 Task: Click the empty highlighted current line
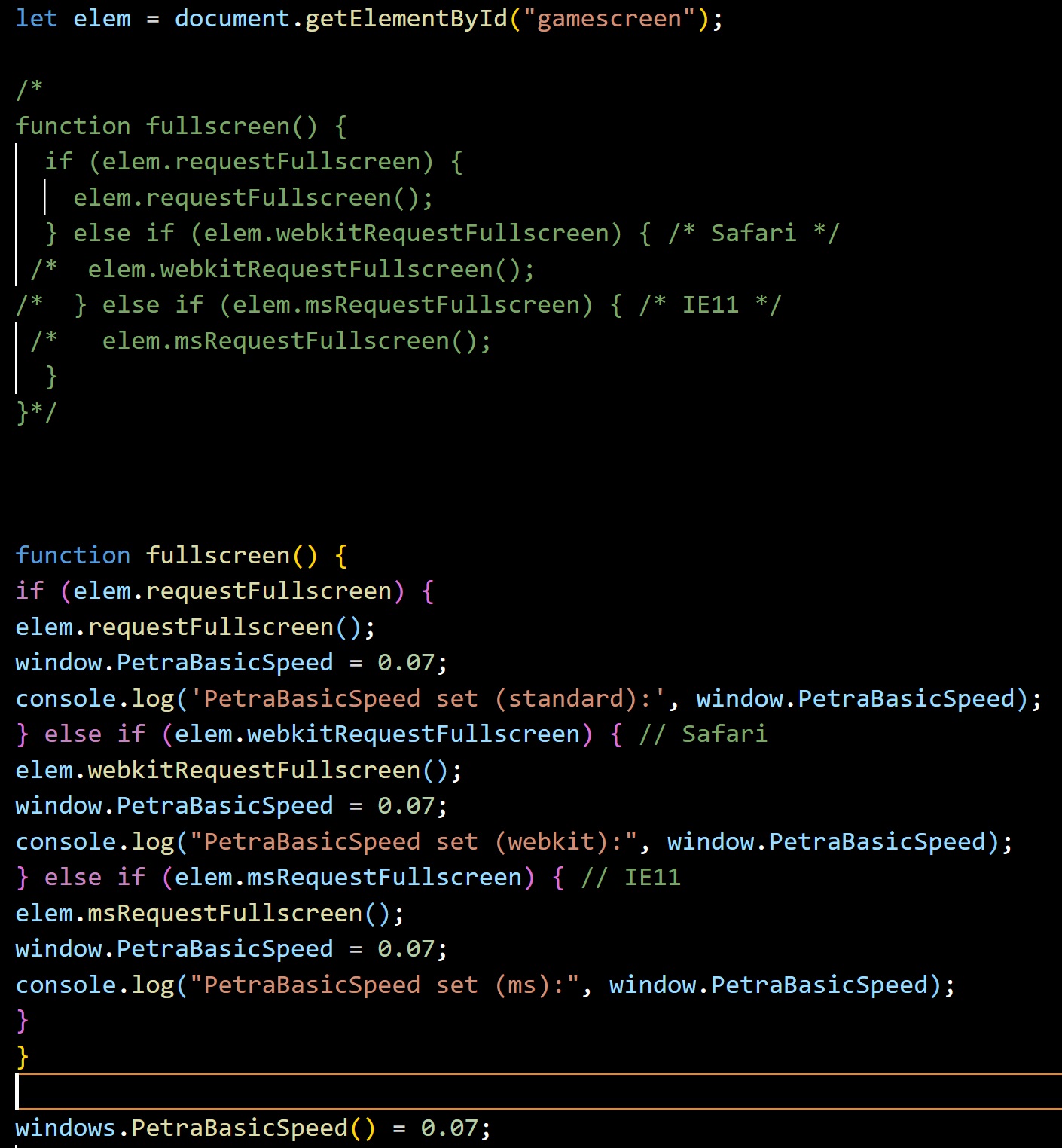click(539, 1092)
